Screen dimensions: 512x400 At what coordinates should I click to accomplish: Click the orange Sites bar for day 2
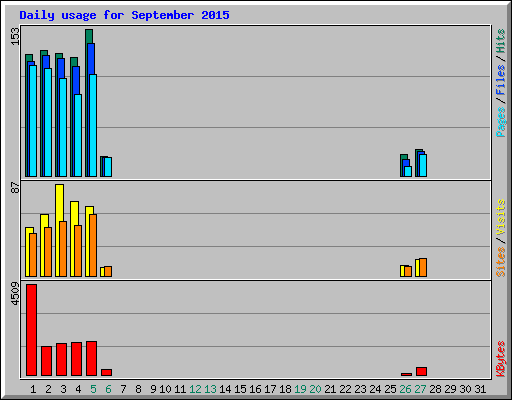[48, 252]
